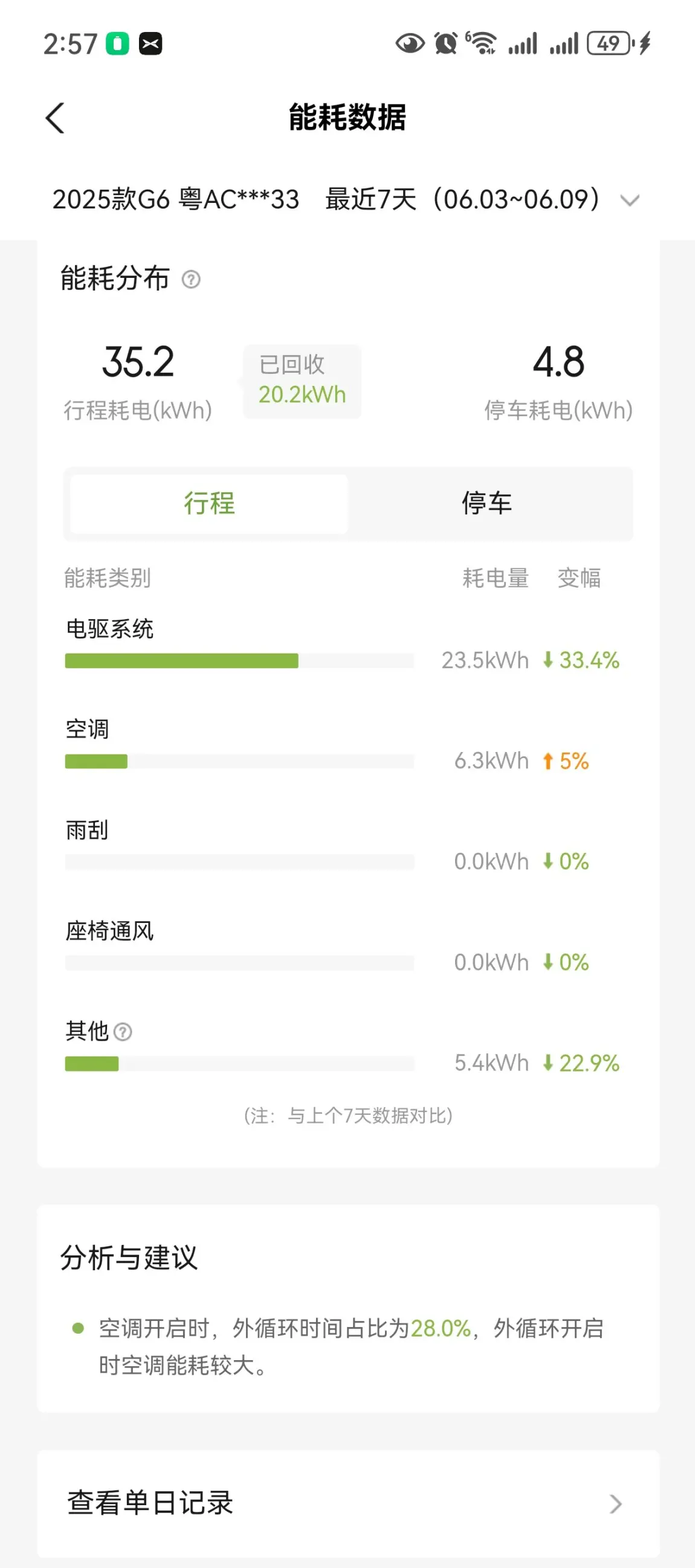Tap the 28.0% highlighted figure in 分析与建议
Viewport: 695px width, 1568px height.
coord(441,1328)
